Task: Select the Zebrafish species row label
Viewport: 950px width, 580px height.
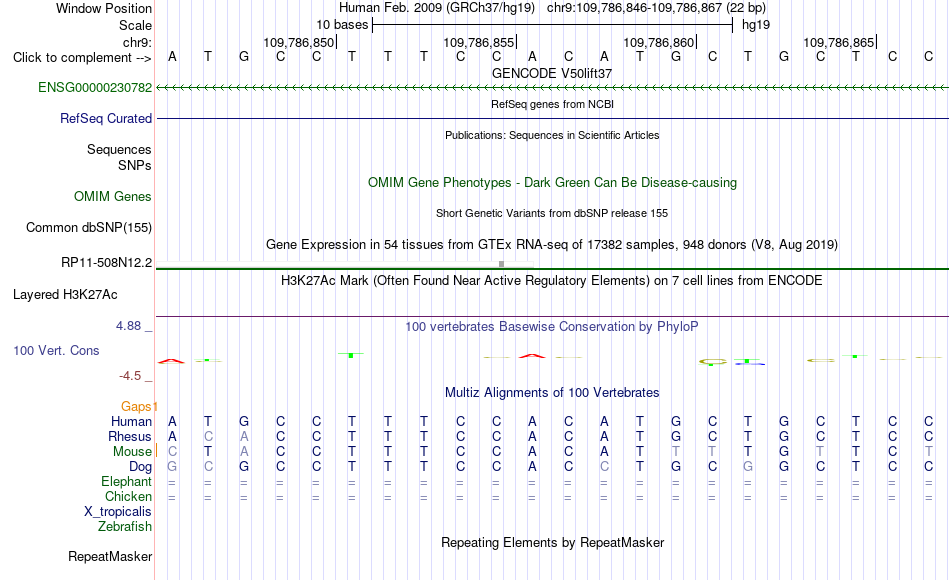Action: coord(125,526)
